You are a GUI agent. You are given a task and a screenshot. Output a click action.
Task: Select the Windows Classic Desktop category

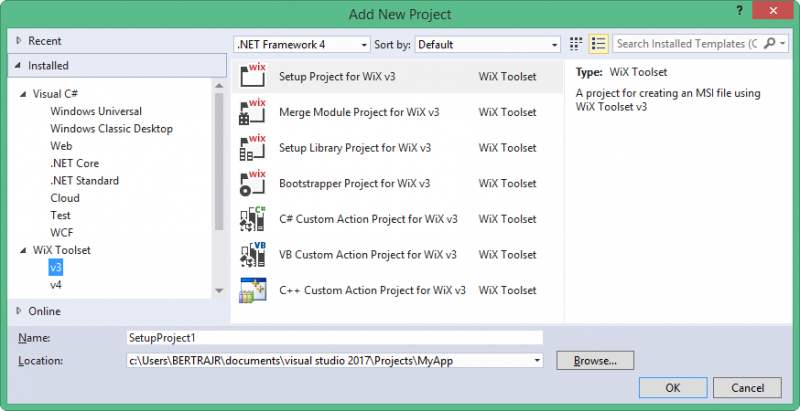click(x=111, y=129)
